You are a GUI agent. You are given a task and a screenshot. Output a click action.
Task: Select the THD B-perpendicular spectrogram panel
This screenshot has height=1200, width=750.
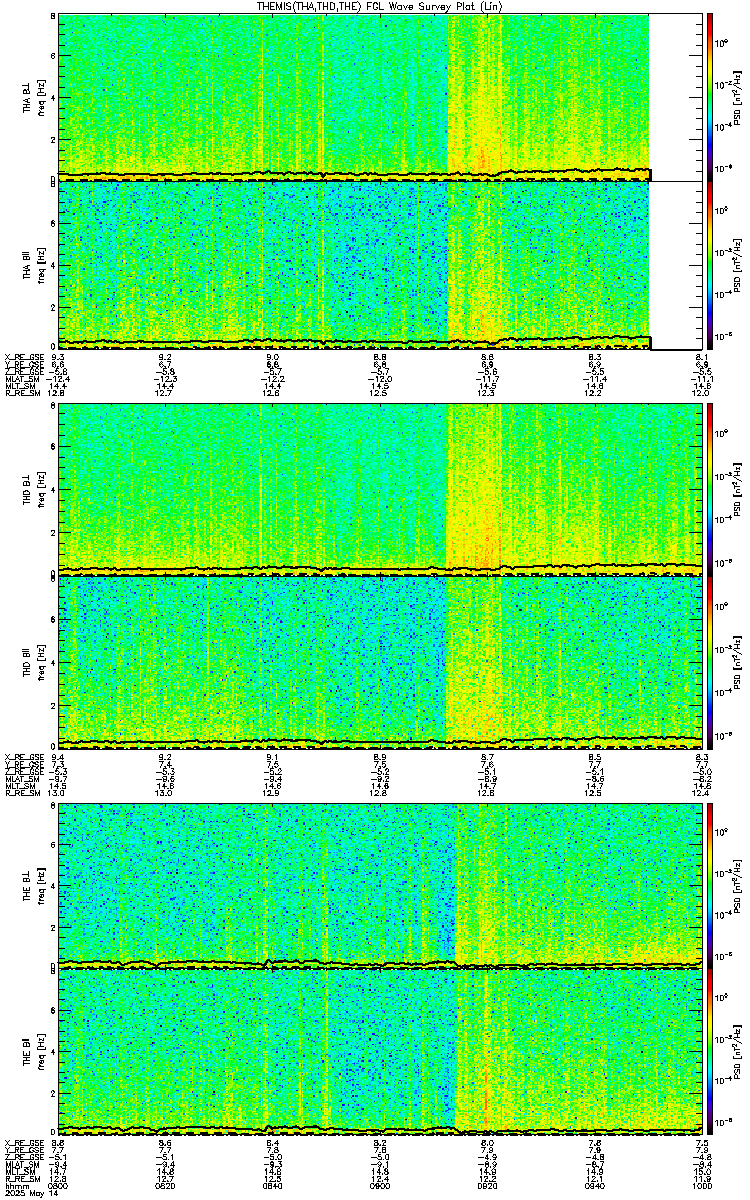[380, 488]
